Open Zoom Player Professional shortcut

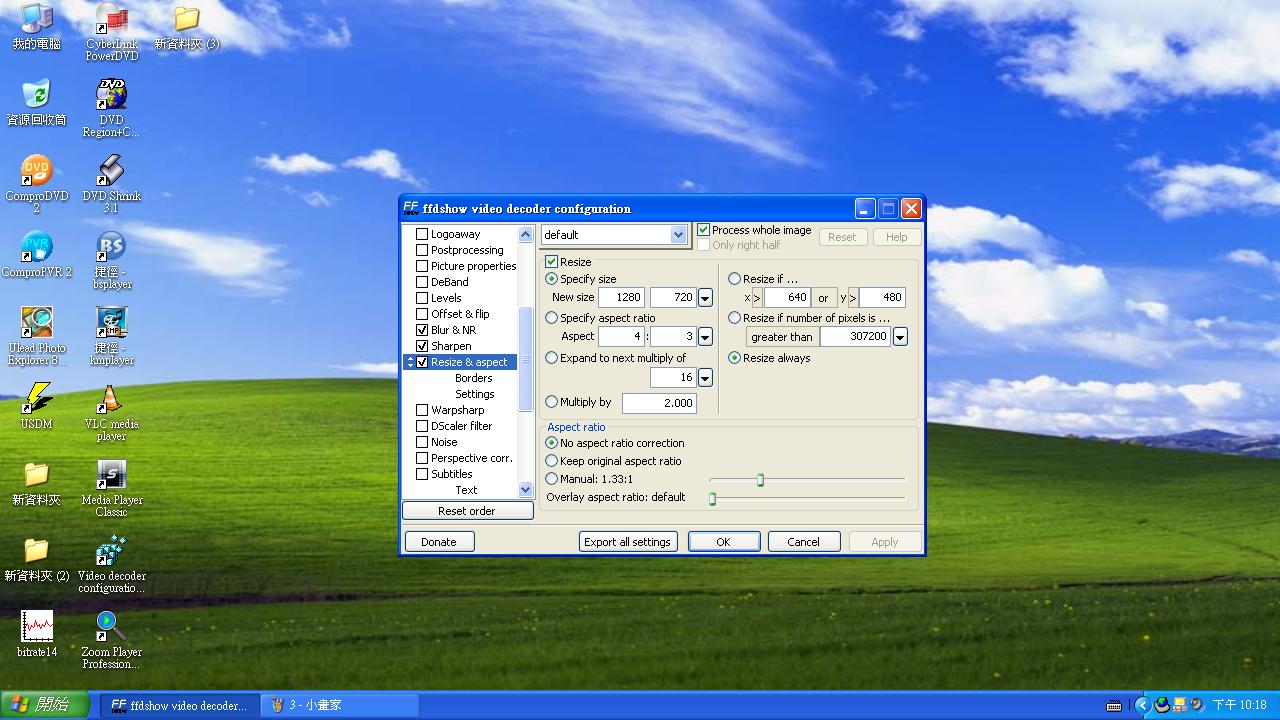pos(111,629)
